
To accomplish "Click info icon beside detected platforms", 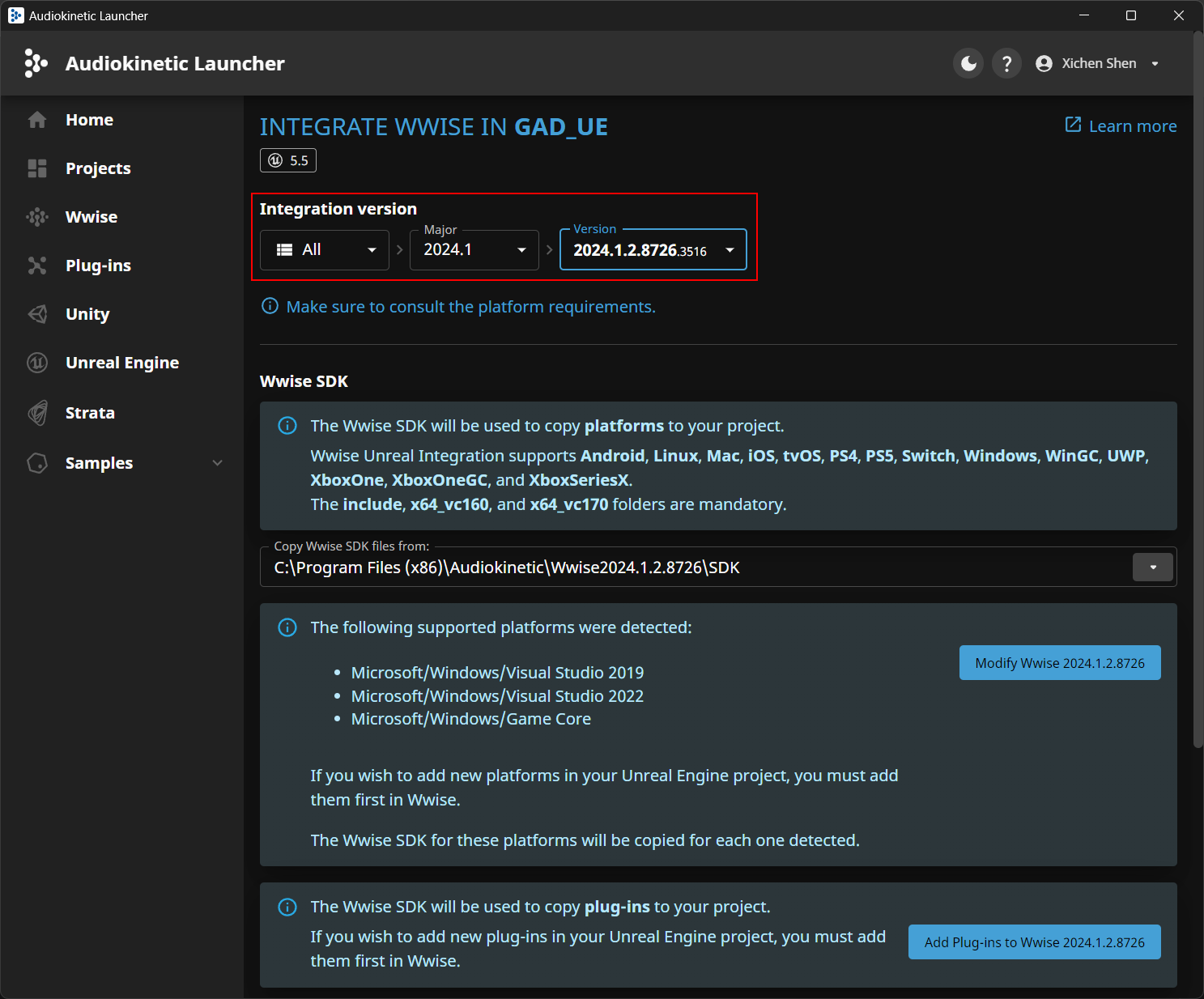I will coord(287,627).
